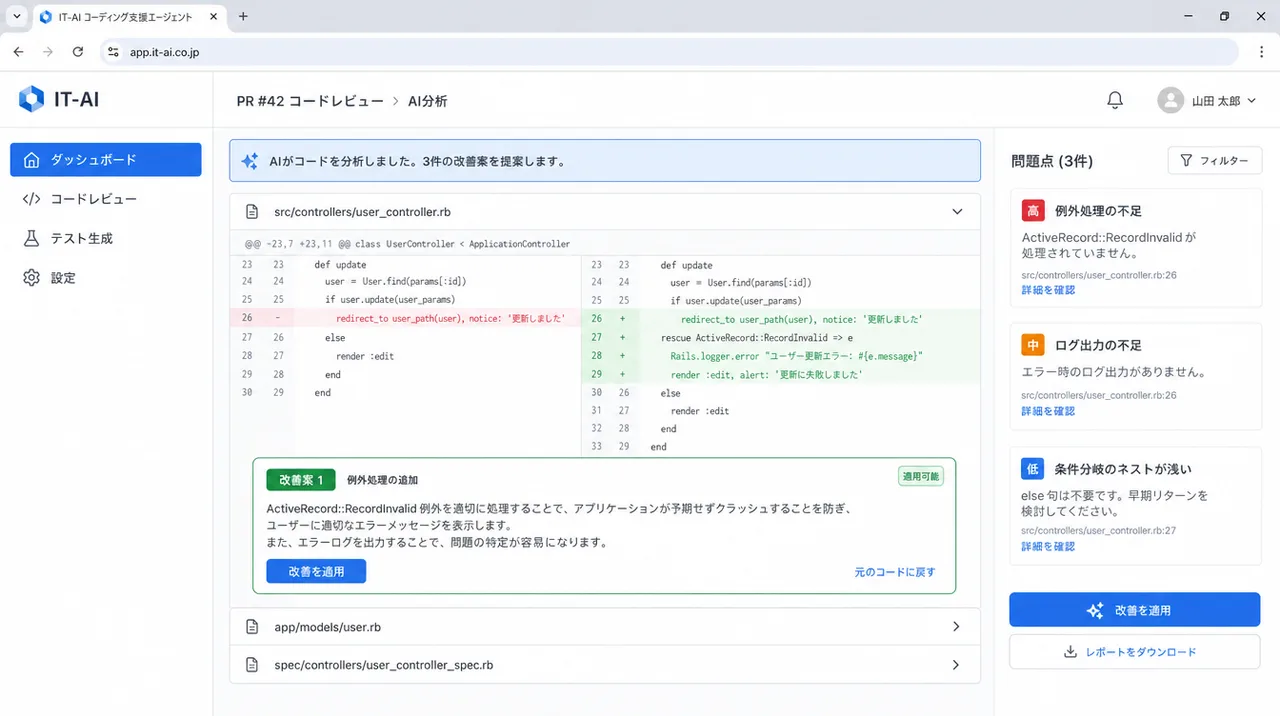Click the funnel icon in フィルター
This screenshot has height=716, width=1280.
[x=1186, y=161]
